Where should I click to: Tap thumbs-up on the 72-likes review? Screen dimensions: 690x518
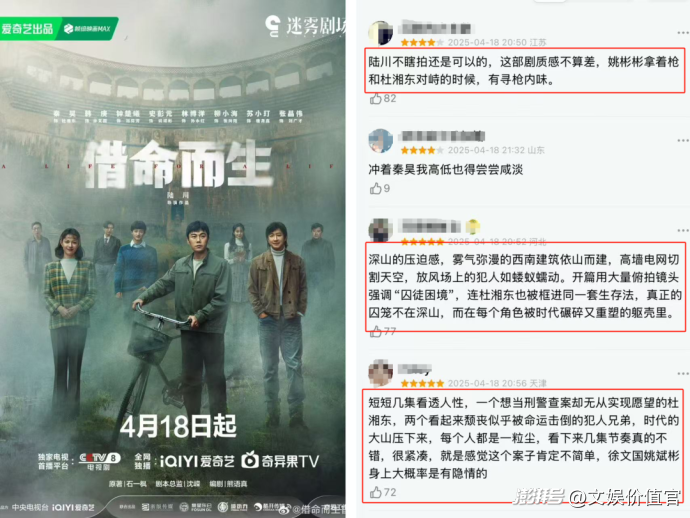(x=375, y=492)
